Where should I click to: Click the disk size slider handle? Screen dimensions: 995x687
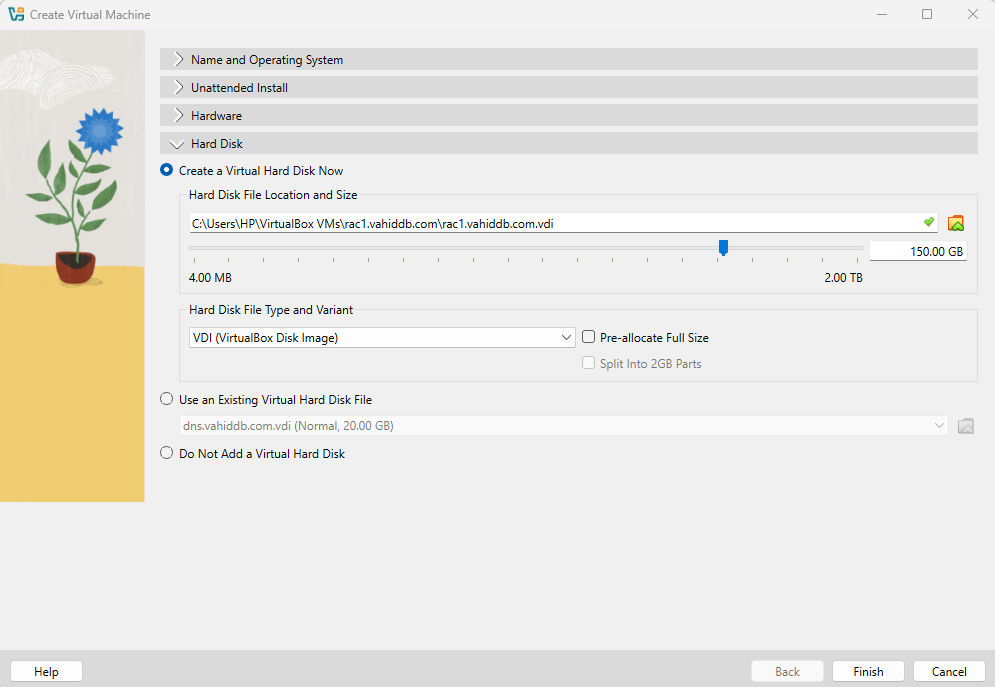pos(723,247)
